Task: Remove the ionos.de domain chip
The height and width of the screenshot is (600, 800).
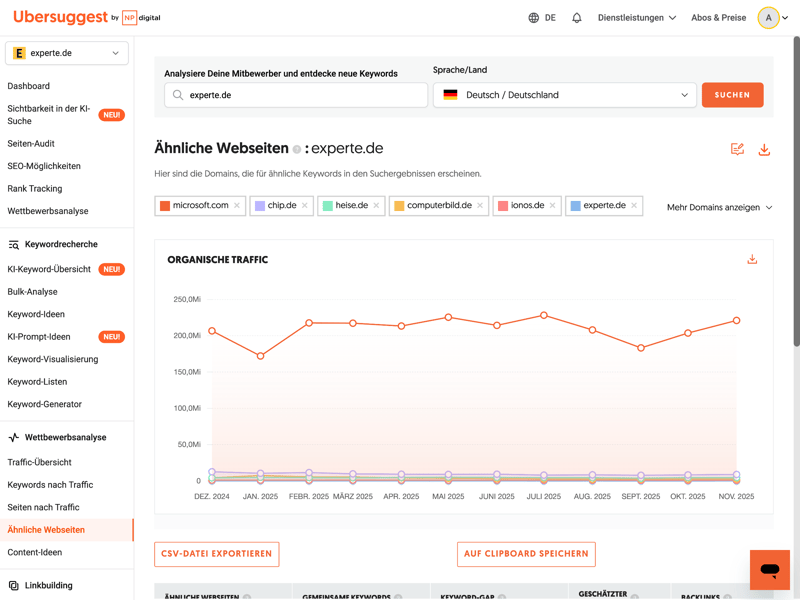Action: tap(552, 206)
